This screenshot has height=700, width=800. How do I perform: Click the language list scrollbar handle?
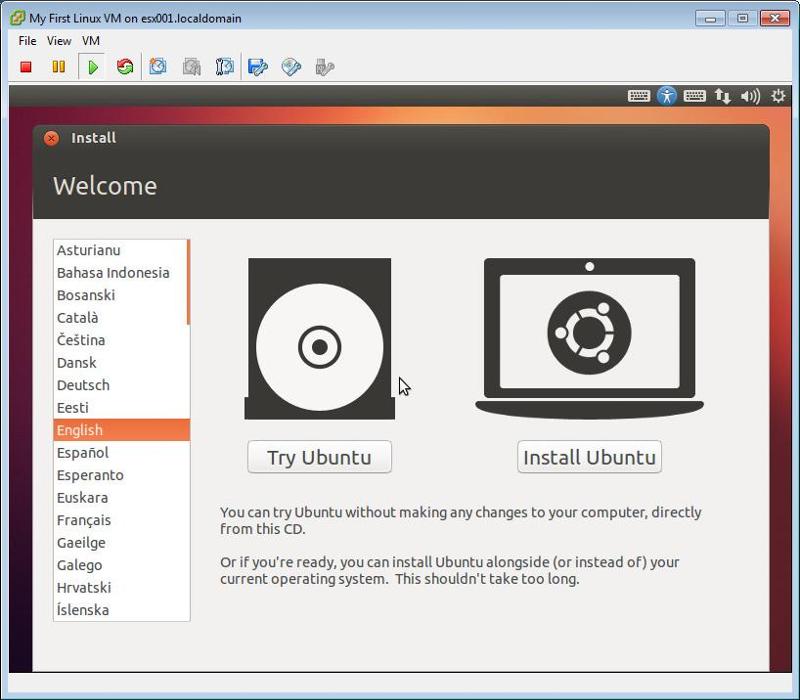(x=188, y=282)
